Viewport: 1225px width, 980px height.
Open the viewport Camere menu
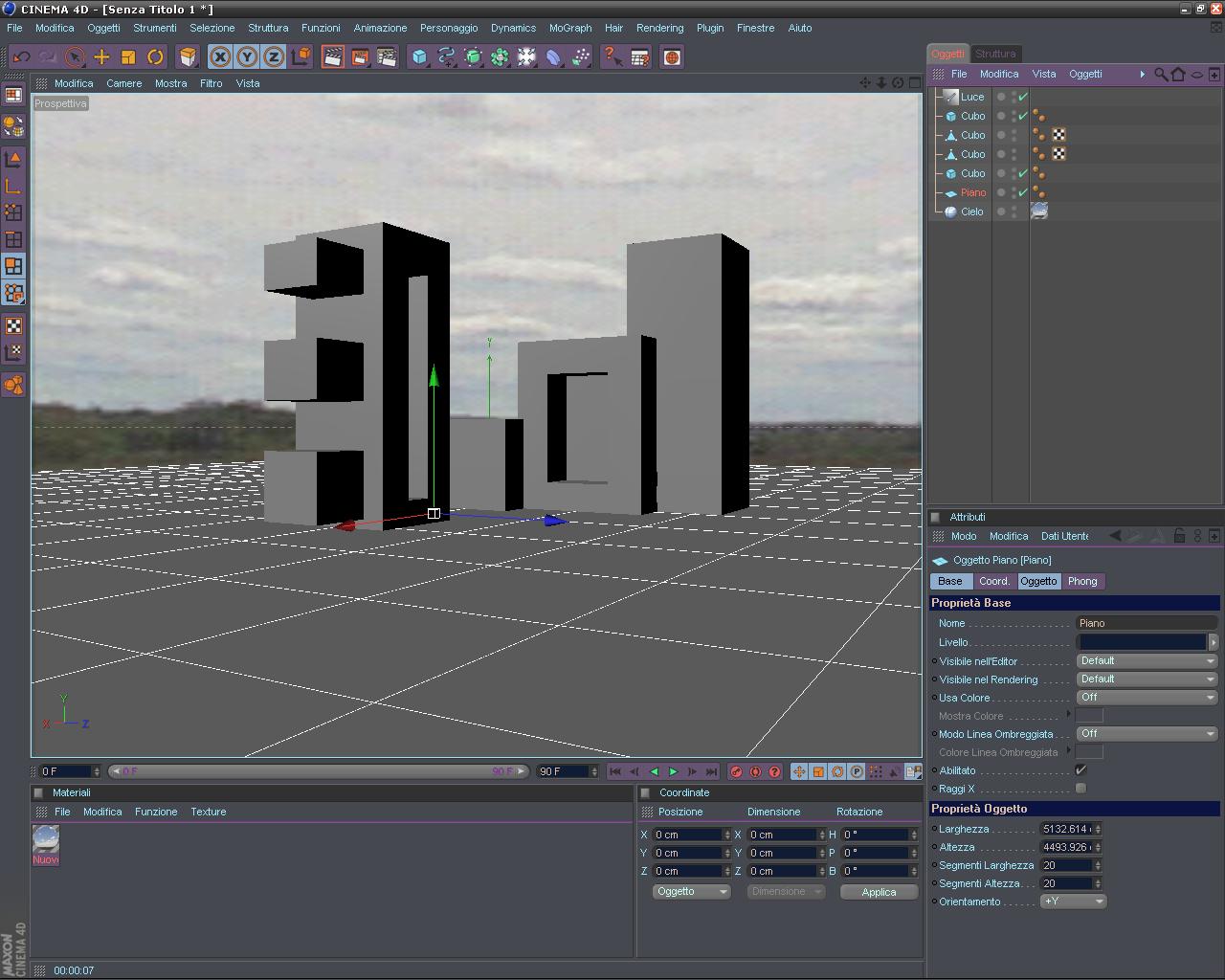tap(123, 83)
